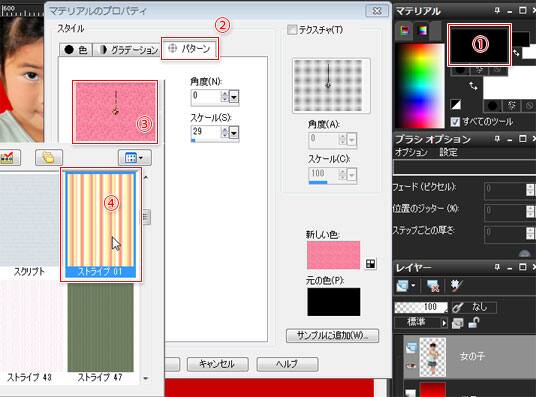Enable the テクスチャ(T) checkbox
The image size is (536, 397).
tap(292, 30)
